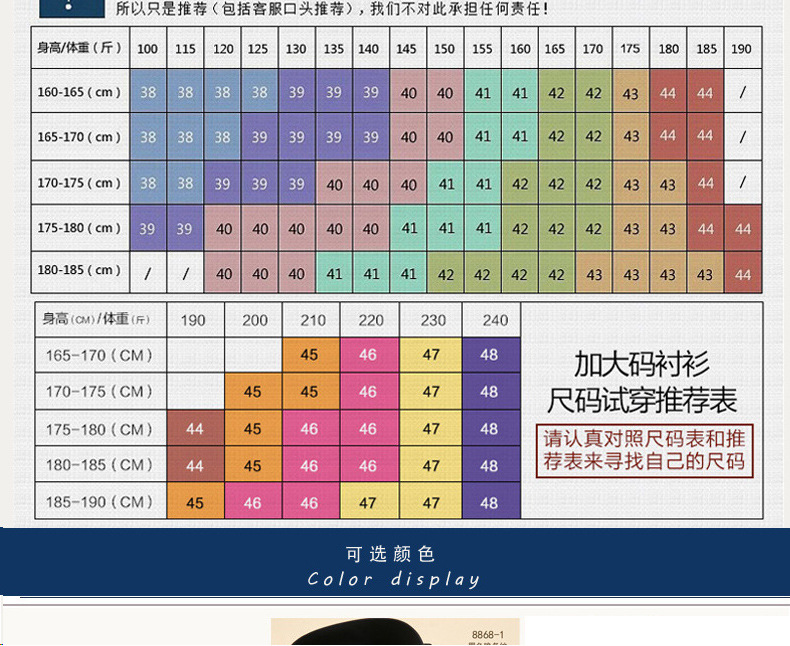
Task: Select the lowercase '165-170 (cm)' row label in upper table
Action: click(x=80, y=137)
